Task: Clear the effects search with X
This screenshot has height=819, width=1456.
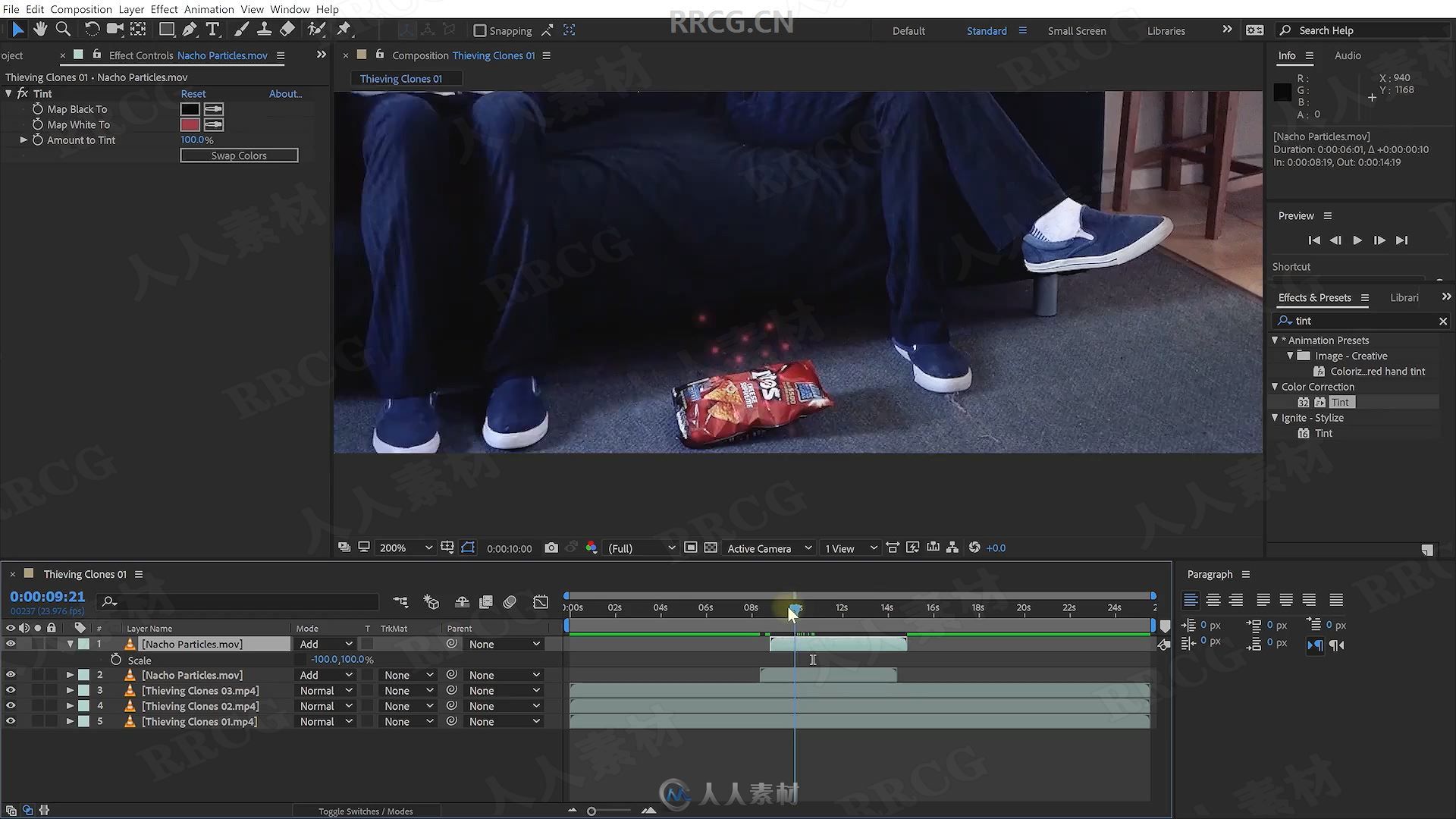Action: tap(1443, 321)
